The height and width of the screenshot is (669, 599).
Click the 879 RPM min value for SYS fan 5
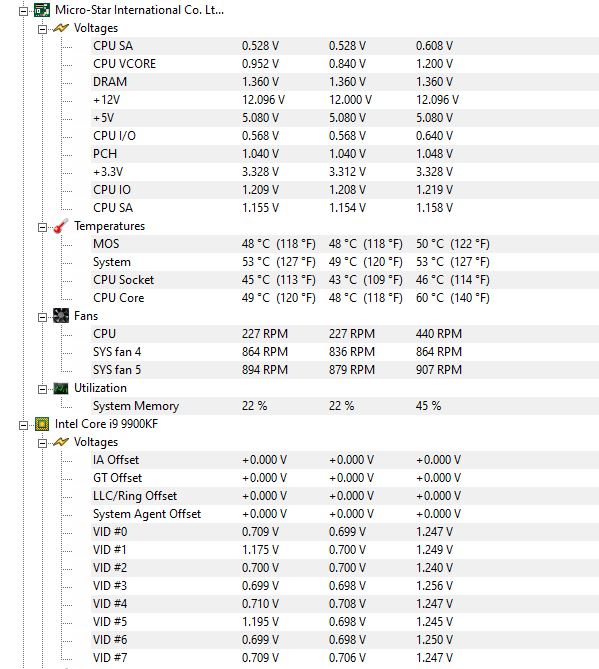point(352,370)
